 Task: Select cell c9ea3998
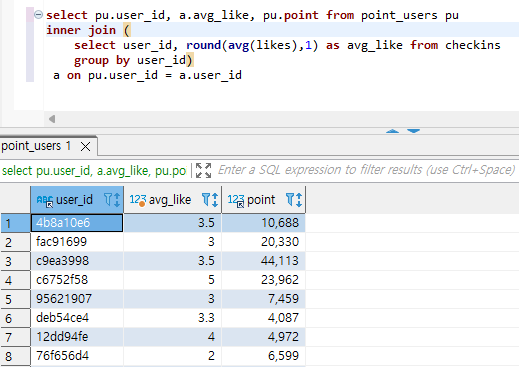click(77, 261)
